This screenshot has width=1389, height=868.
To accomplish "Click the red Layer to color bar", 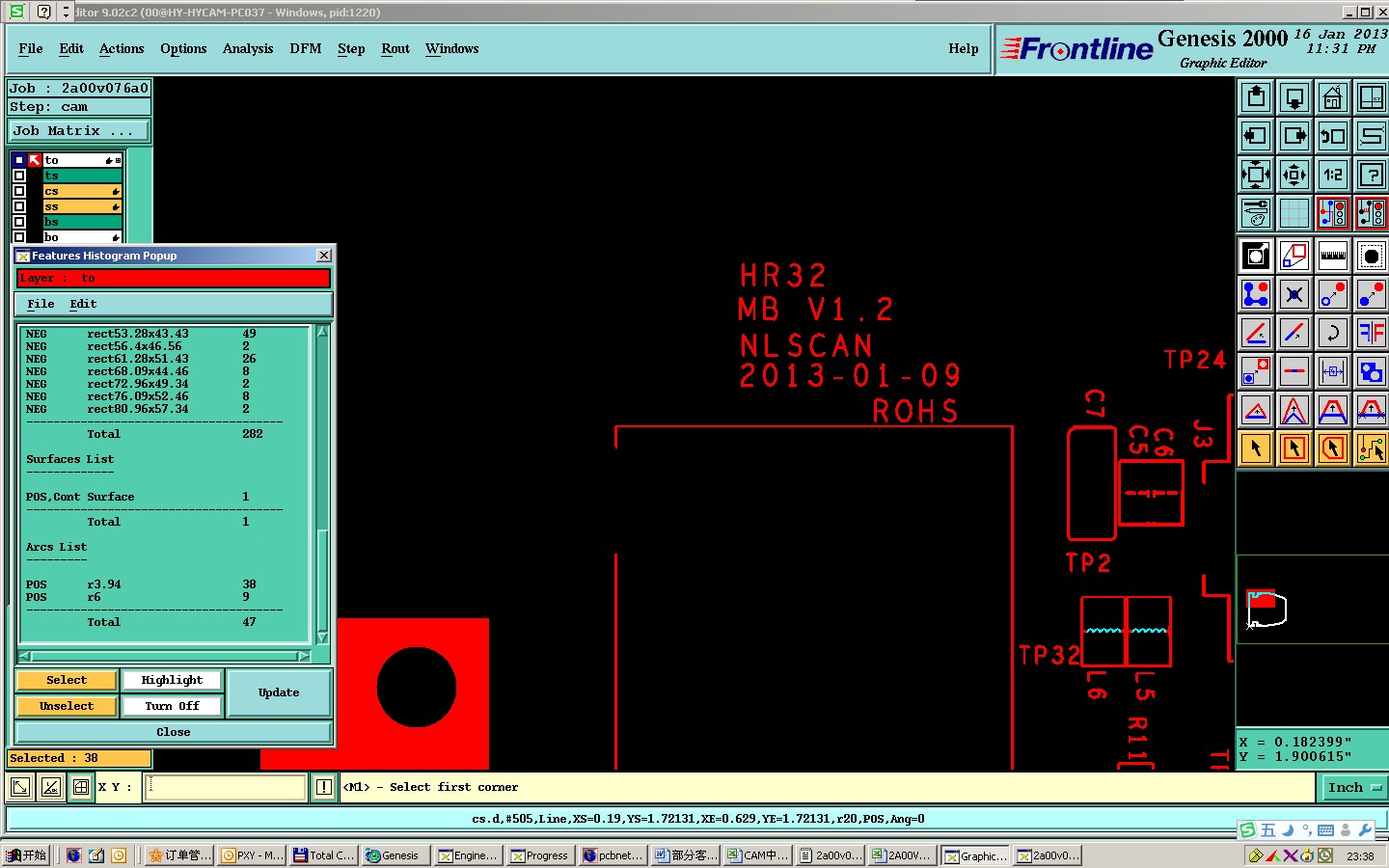I will [174, 278].
